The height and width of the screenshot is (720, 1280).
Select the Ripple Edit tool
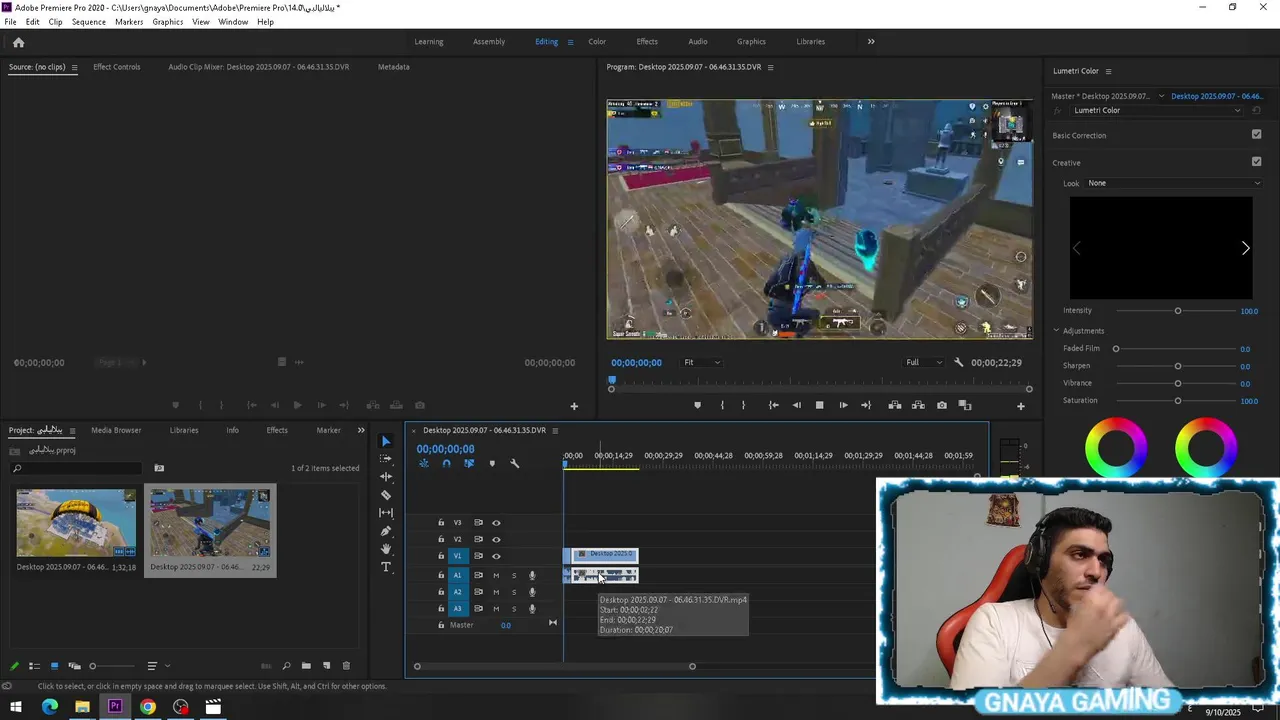pyautogui.click(x=386, y=477)
